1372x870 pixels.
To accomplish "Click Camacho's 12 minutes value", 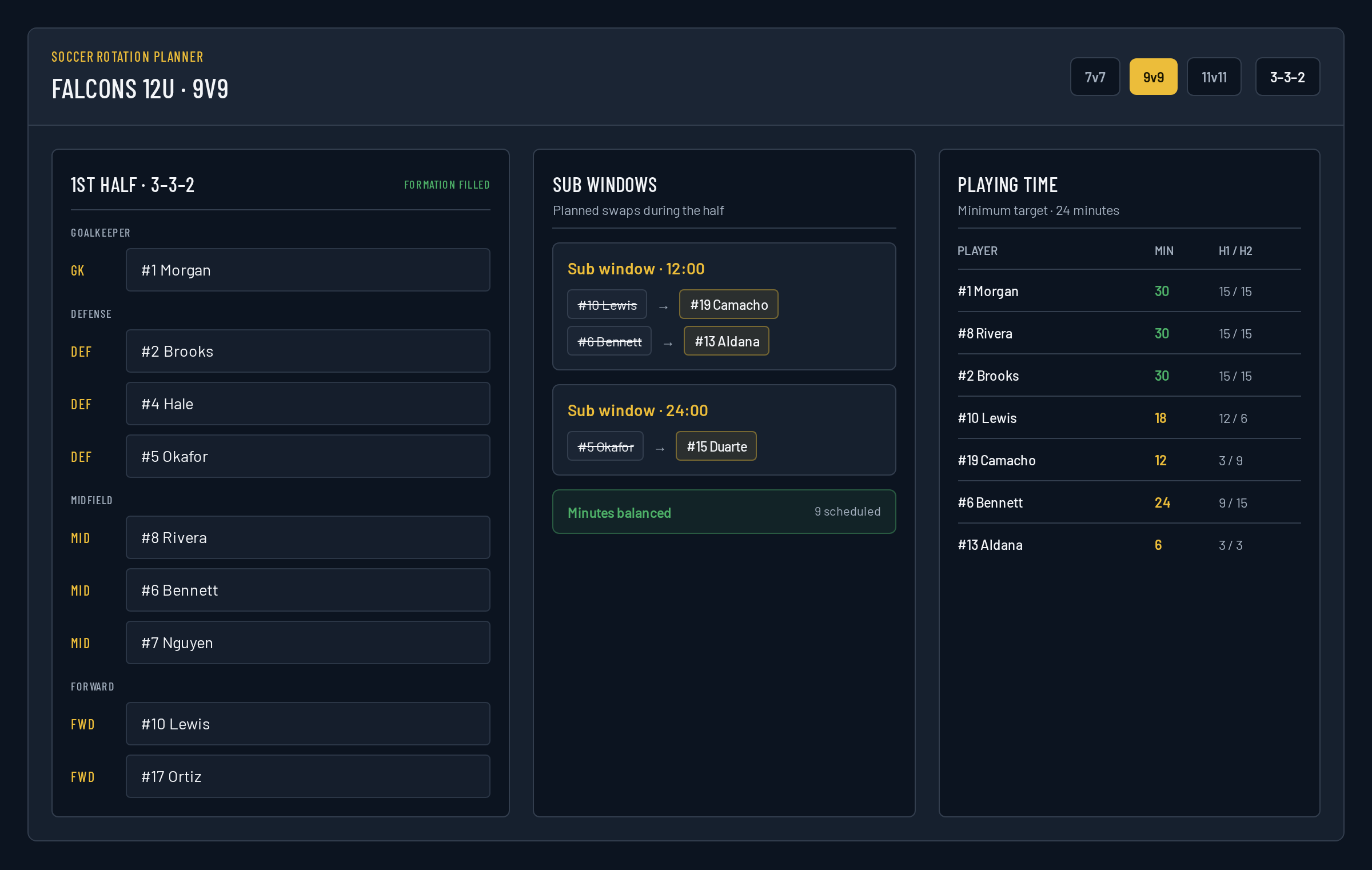I will 1160,460.
